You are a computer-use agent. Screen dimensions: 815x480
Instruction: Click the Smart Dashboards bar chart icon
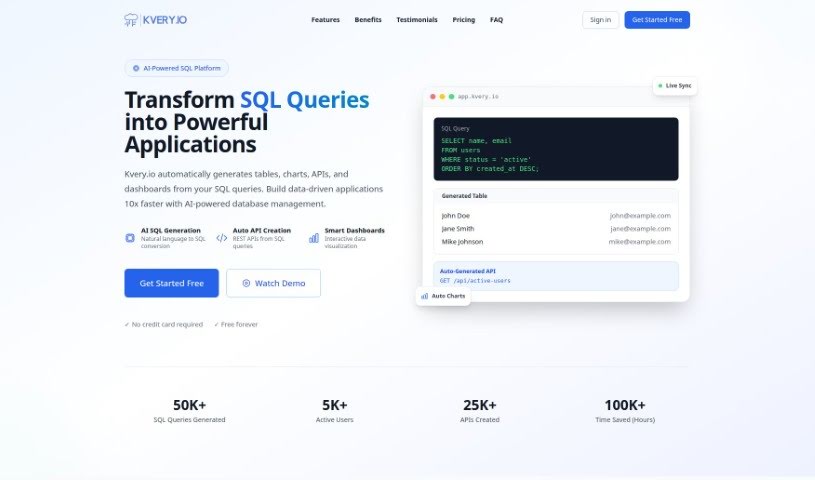[x=314, y=238]
